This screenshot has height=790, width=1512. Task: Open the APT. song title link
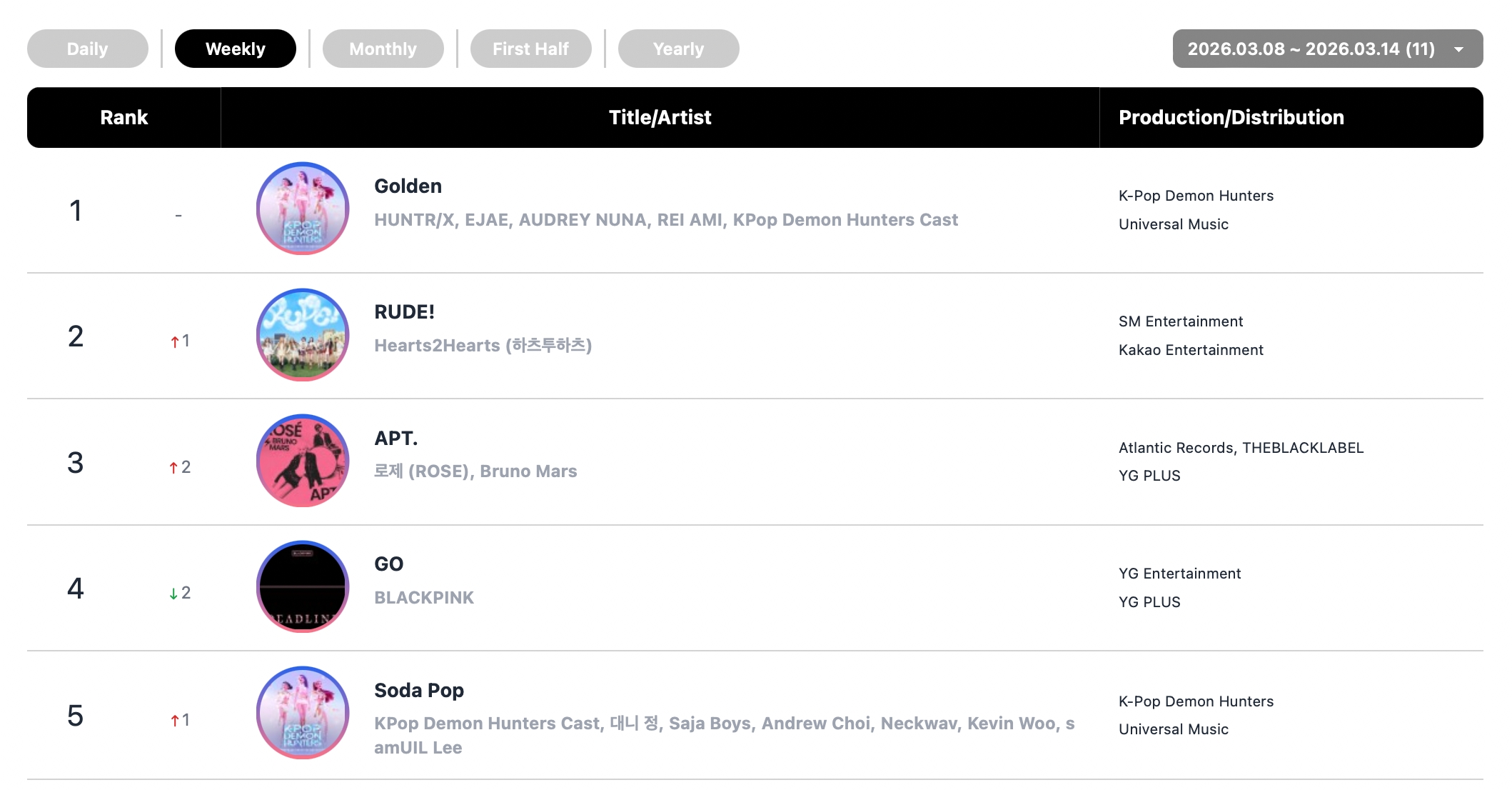point(396,438)
